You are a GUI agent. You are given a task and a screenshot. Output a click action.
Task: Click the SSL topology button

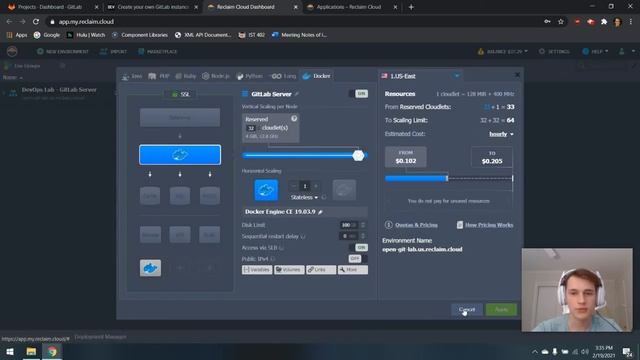(x=180, y=94)
